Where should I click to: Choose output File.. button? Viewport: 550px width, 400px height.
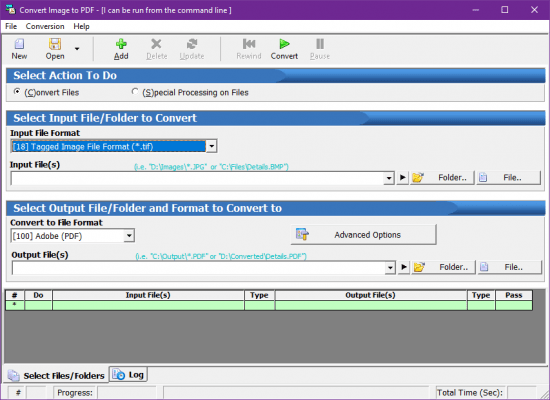[x=510, y=267]
